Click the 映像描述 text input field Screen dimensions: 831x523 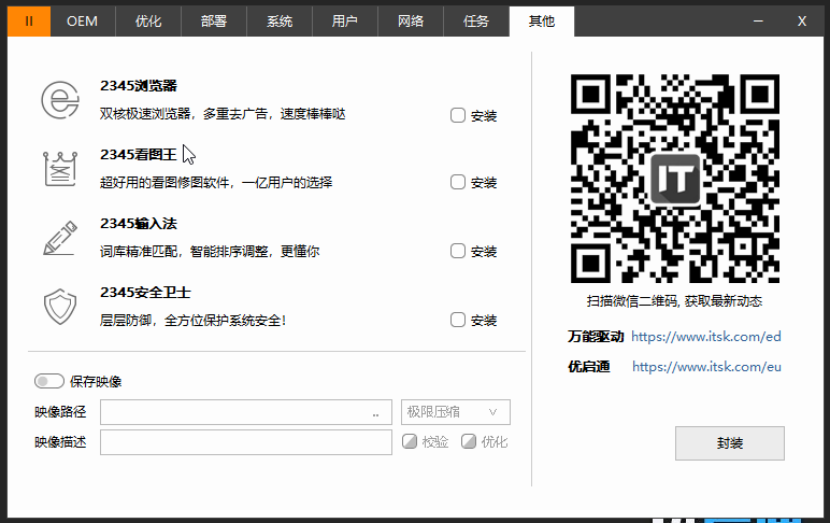(245, 442)
